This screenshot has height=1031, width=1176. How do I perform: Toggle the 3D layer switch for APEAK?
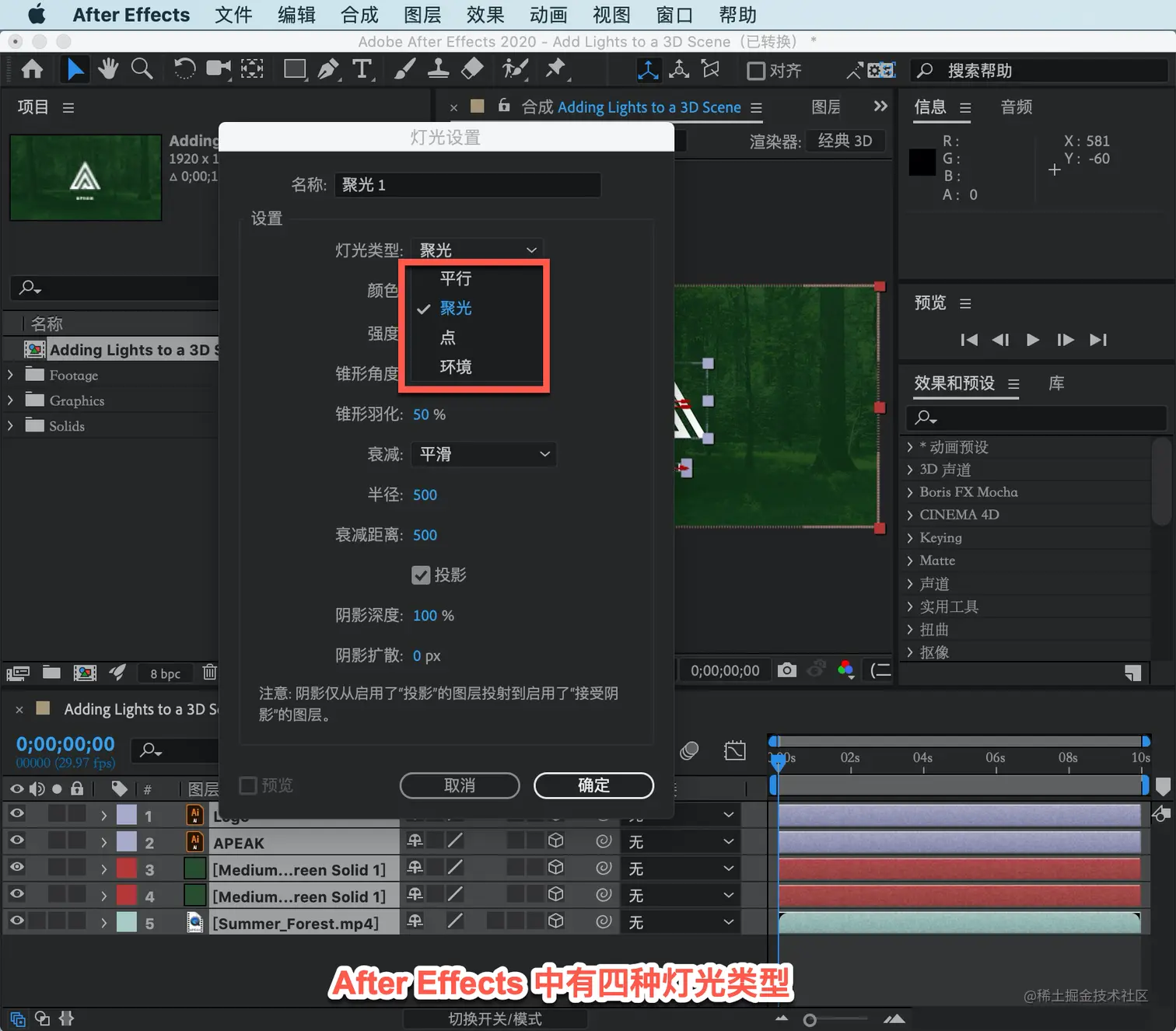point(555,841)
